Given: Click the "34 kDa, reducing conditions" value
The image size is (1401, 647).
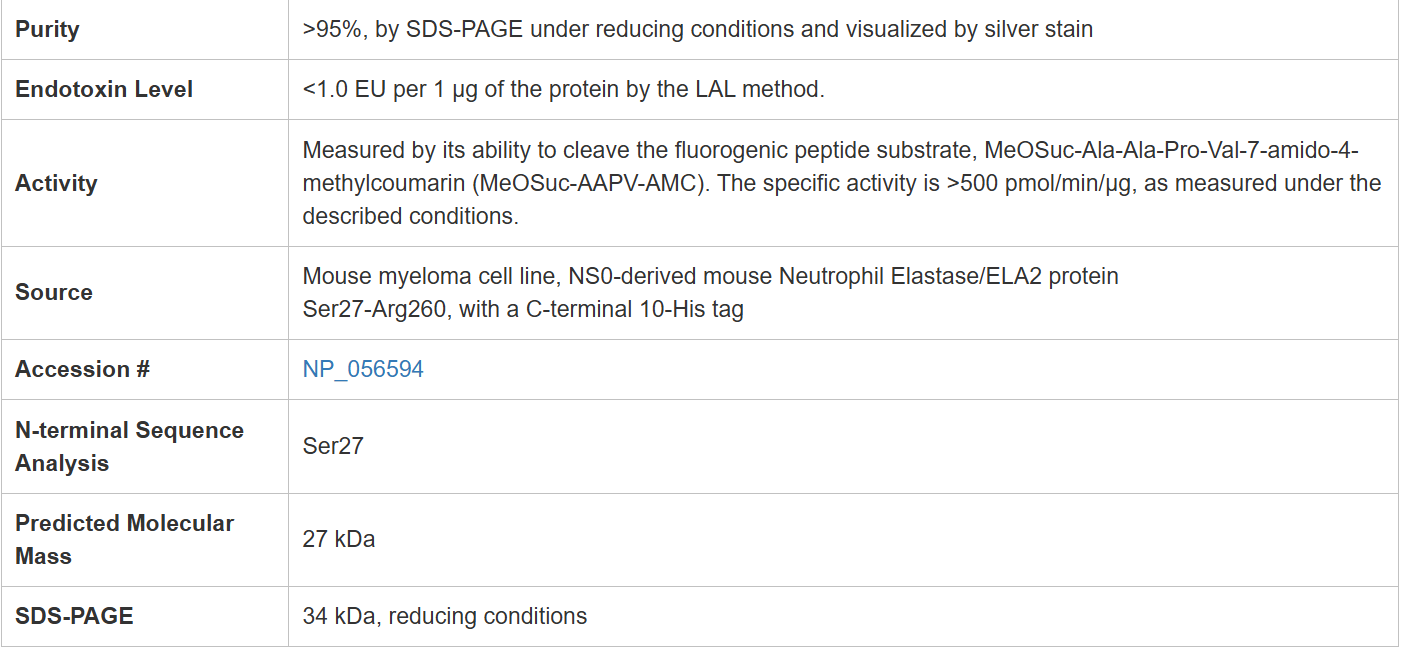Looking at the screenshot, I should coord(444,616).
